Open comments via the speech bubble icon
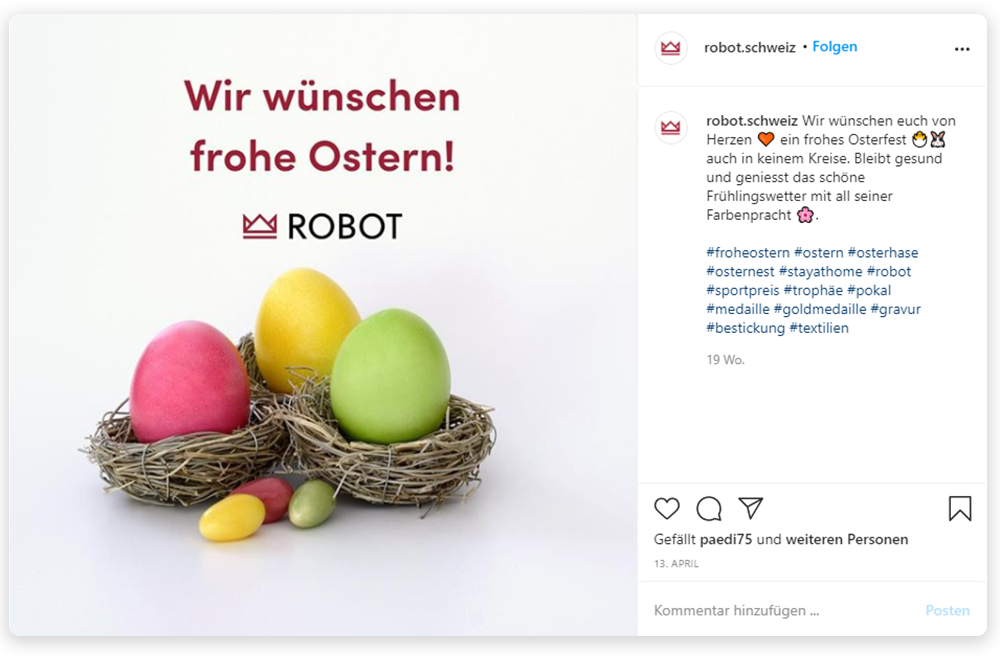 pos(709,509)
